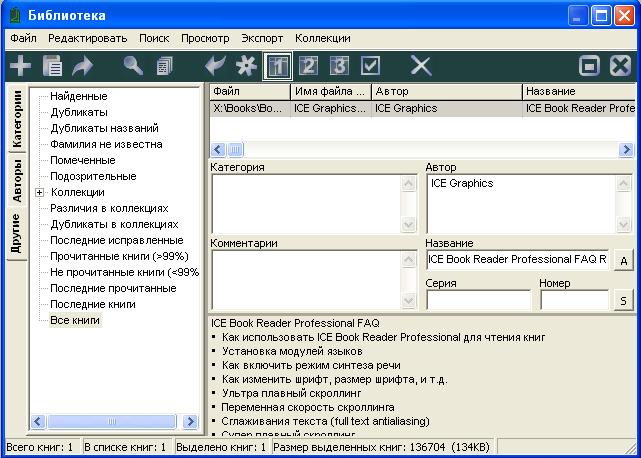Select Дубликаты в коллекциях tree item

[114, 224]
